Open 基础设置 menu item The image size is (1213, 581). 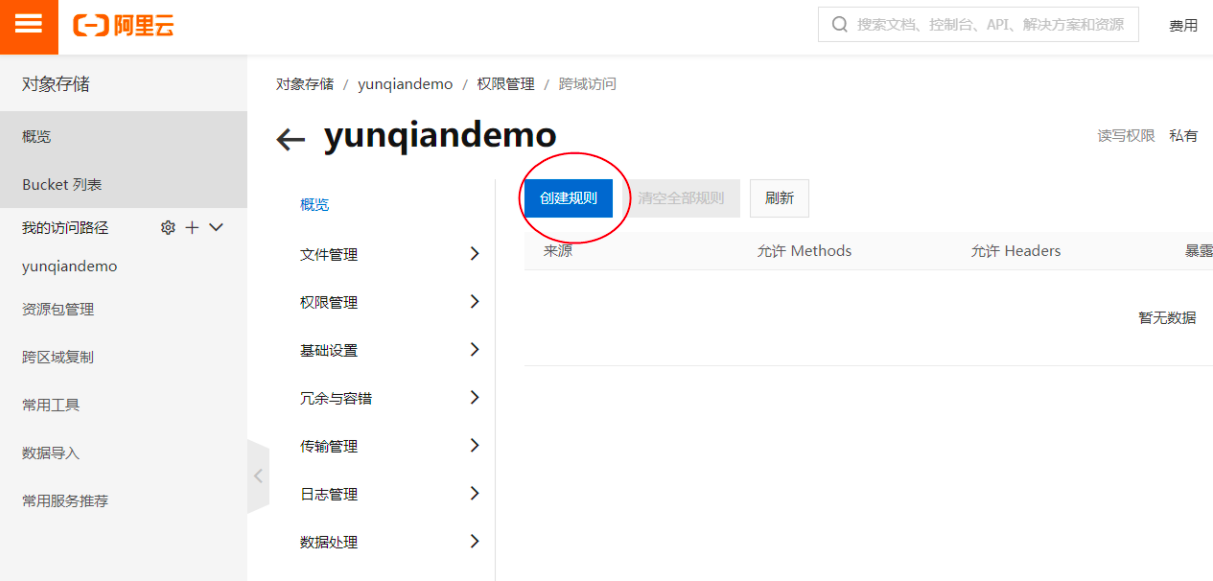(x=329, y=351)
